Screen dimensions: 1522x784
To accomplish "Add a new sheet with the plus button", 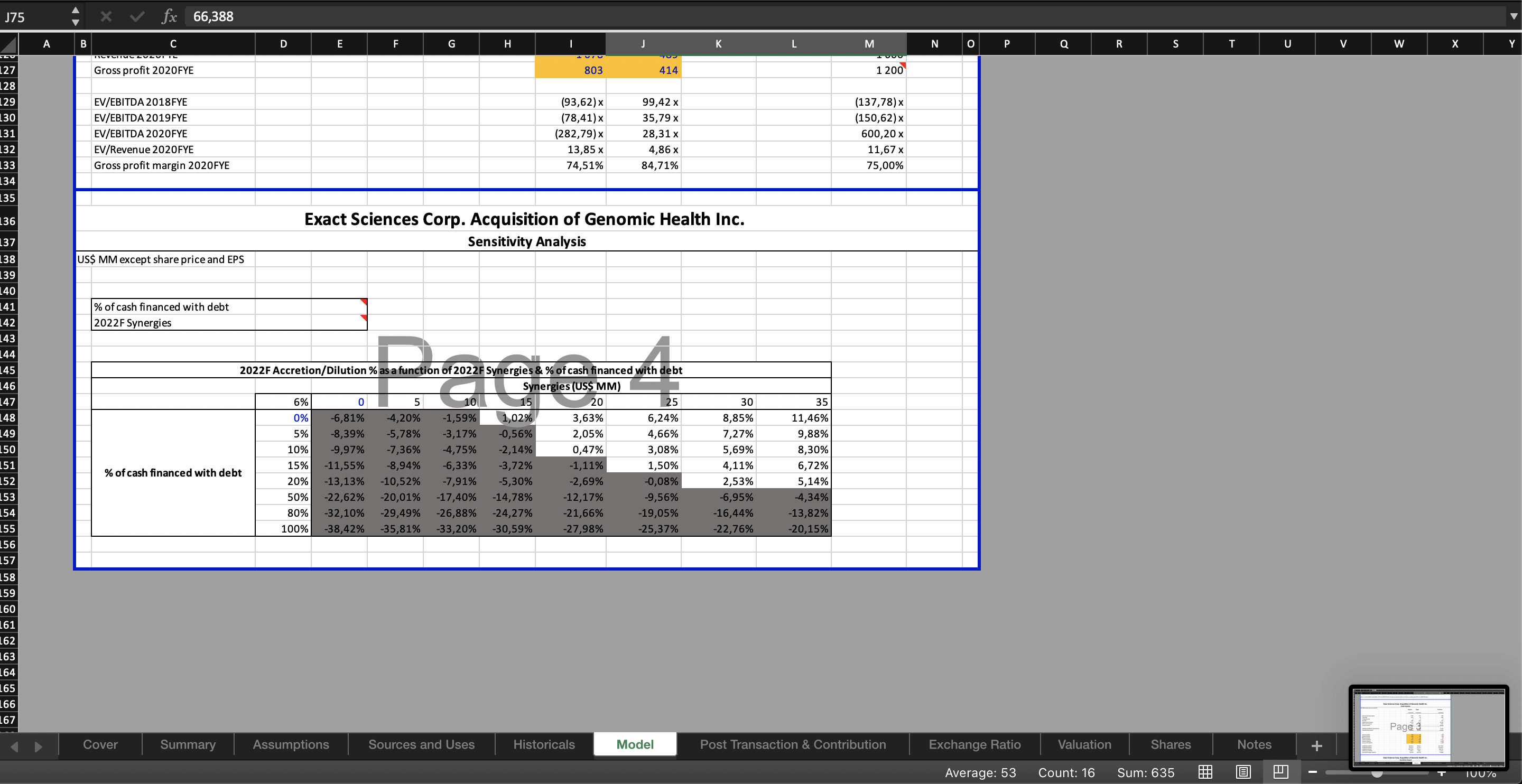I will pos(1316,745).
